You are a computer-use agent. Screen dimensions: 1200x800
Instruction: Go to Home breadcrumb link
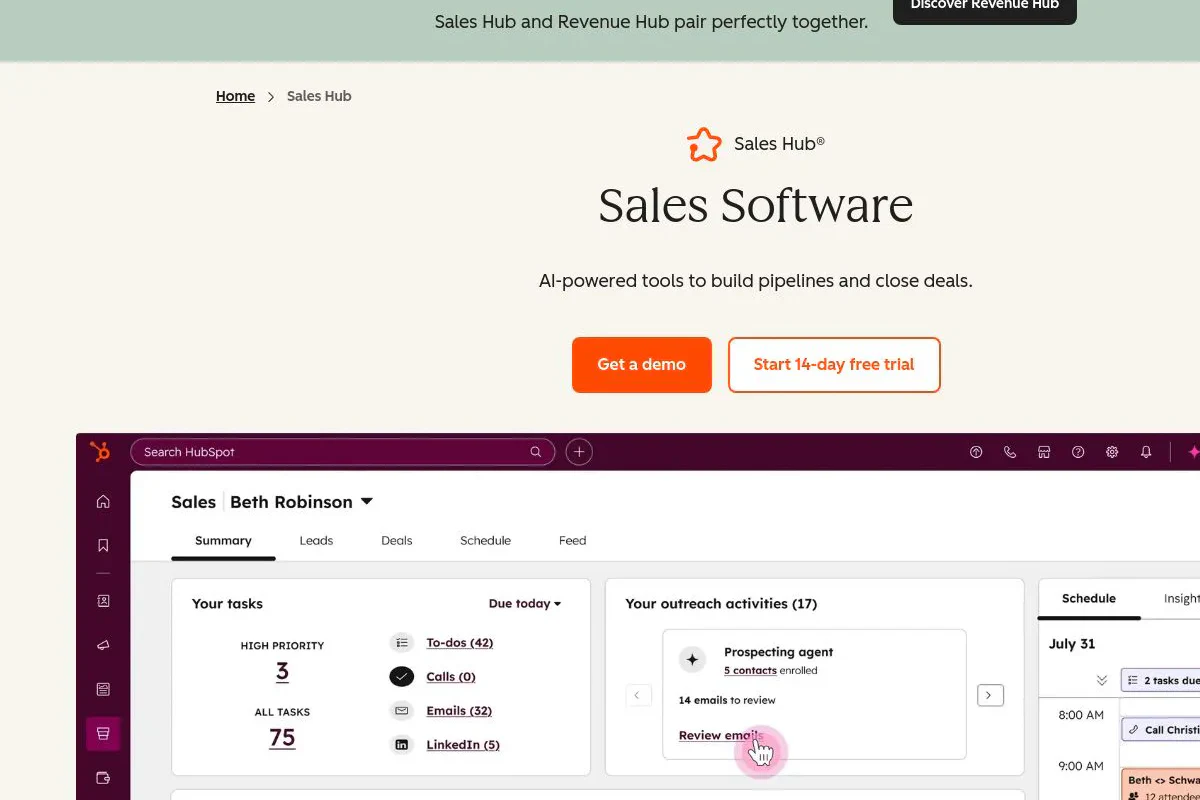tap(235, 96)
